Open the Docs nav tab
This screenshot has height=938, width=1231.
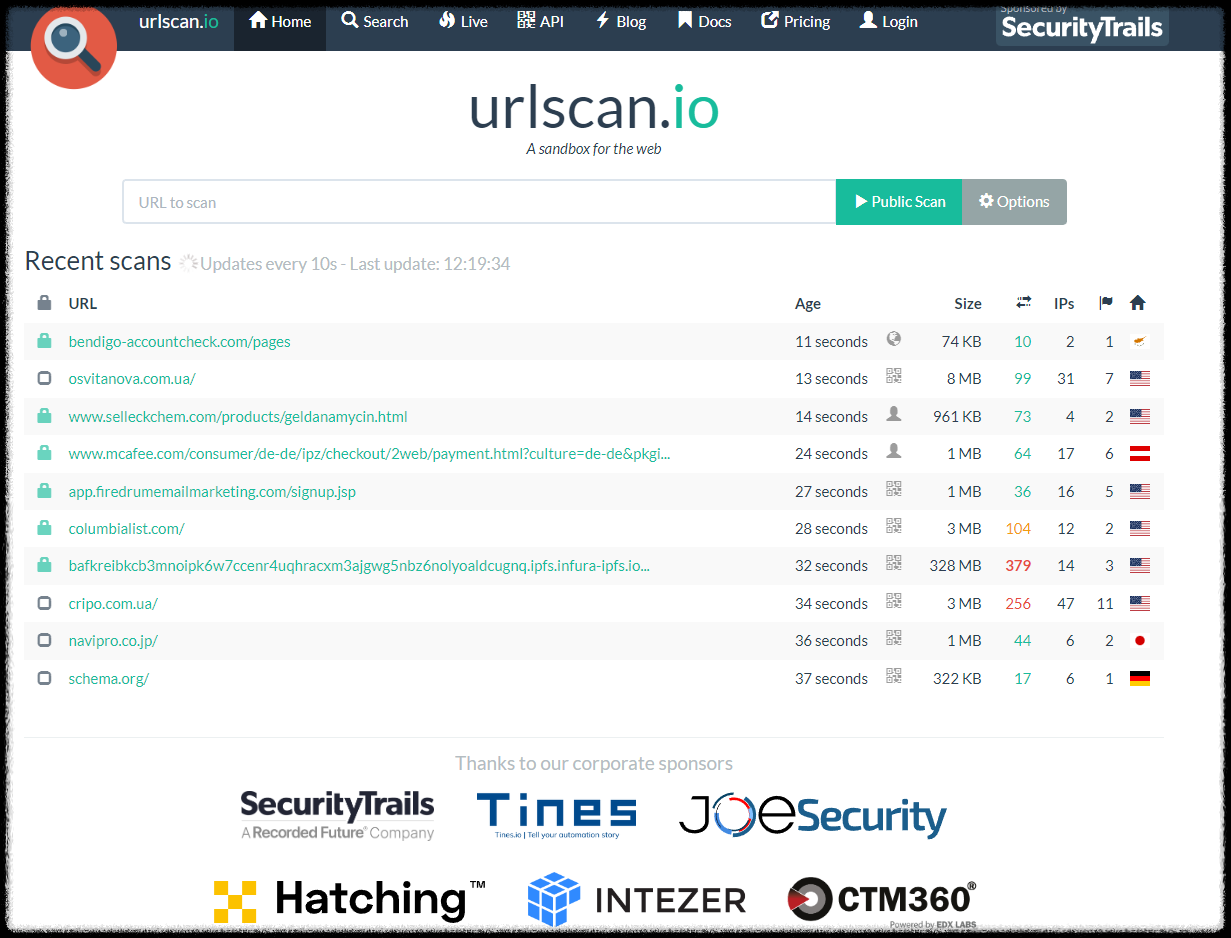click(704, 22)
